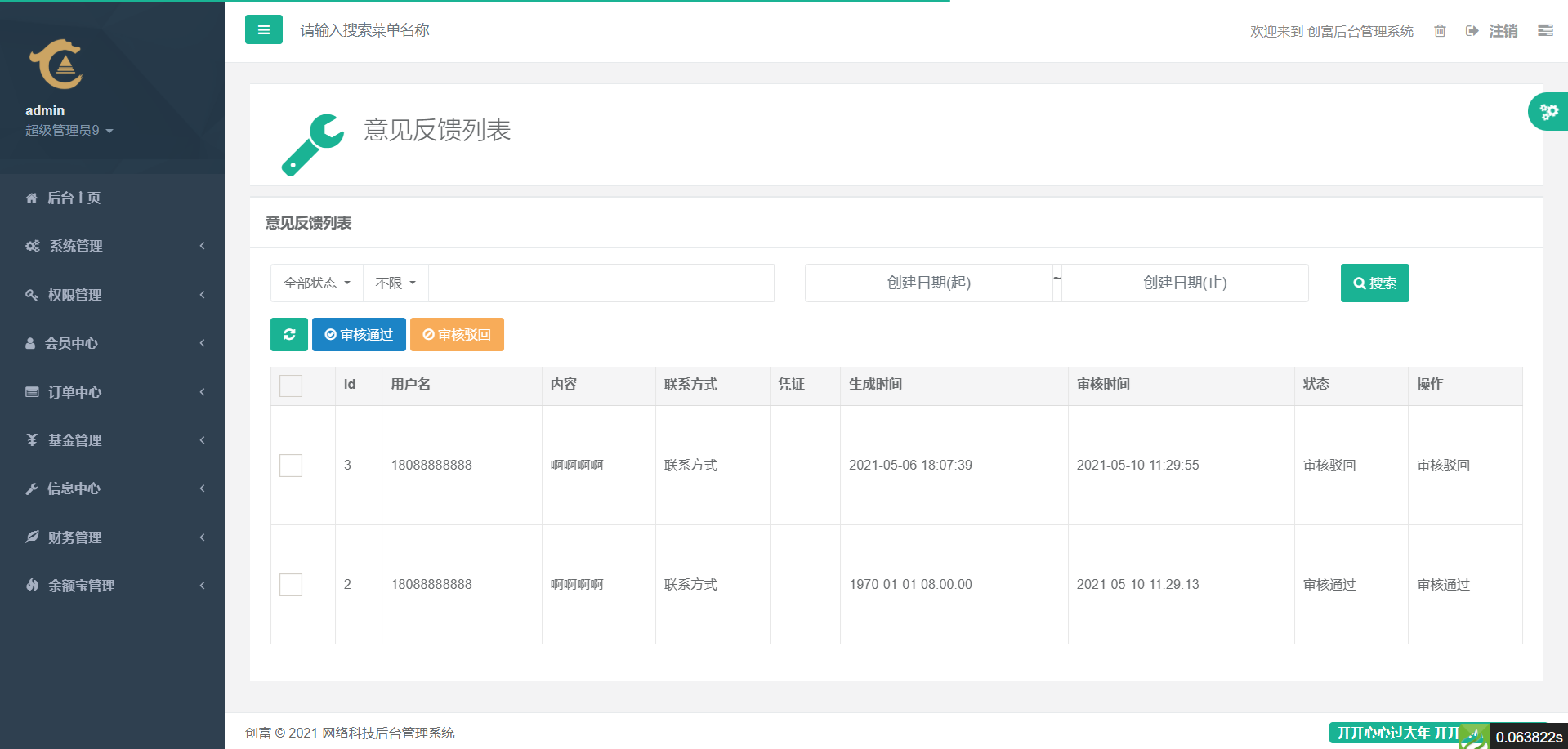
Task: Open 后台主页 in the sidebar
Action: 74,198
